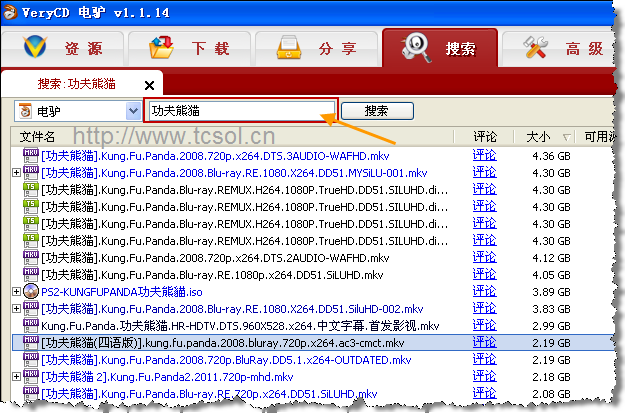Click the download folder arrows icon
This screenshot has width=625, height=413.
(x=161, y=47)
